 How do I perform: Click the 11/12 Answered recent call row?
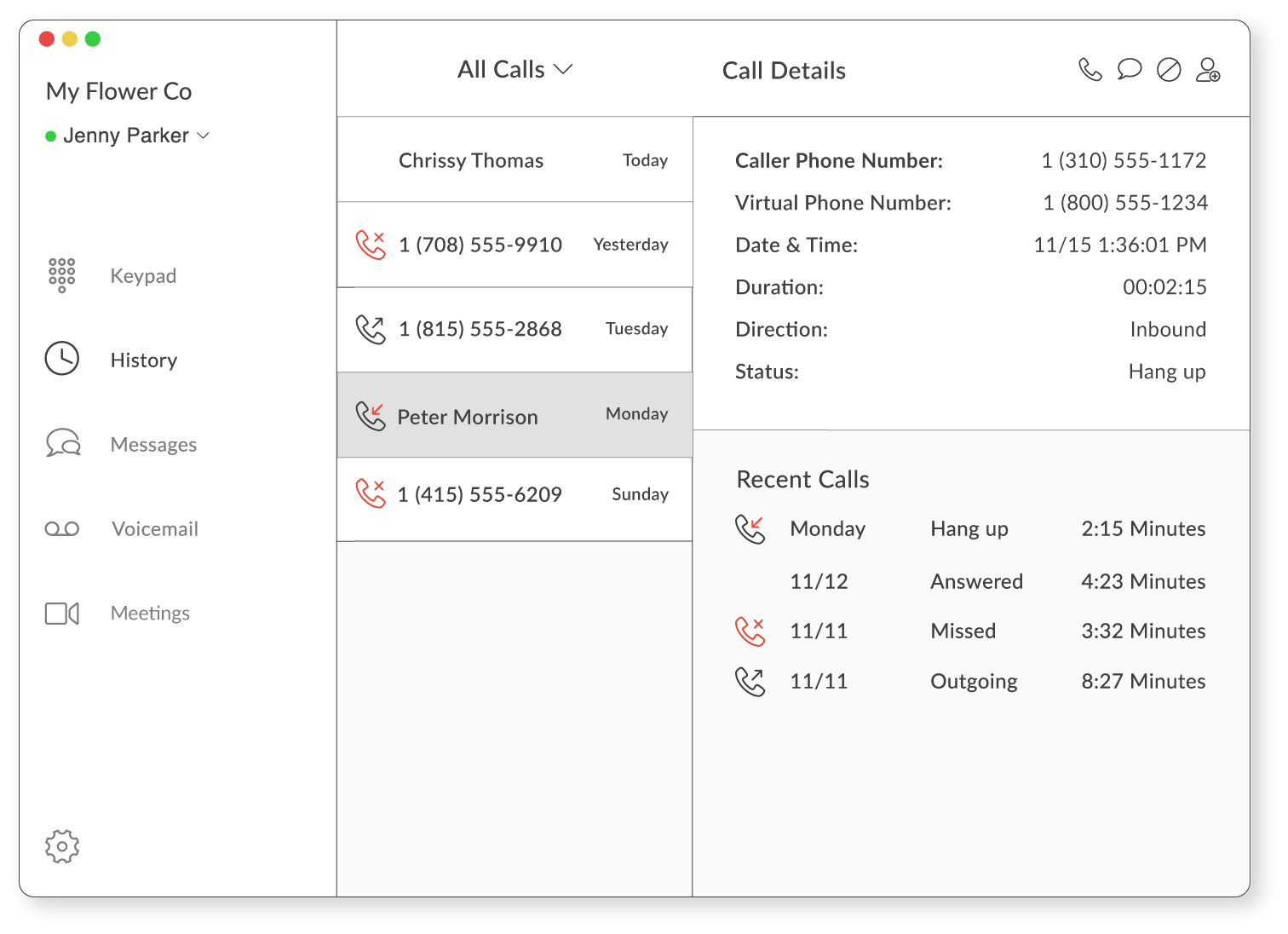click(971, 581)
